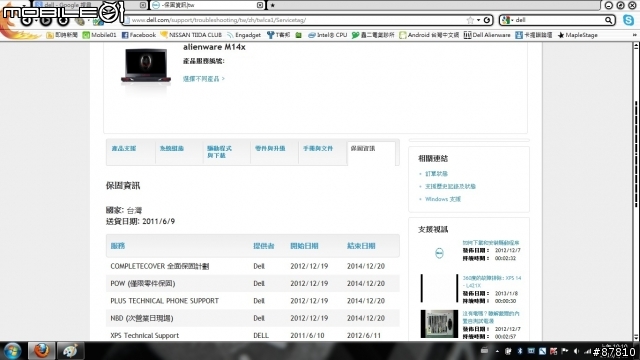Viewport: 640px width, 360px height.
Task: Select the 手冊與文件 page tab
Action: pos(318,149)
